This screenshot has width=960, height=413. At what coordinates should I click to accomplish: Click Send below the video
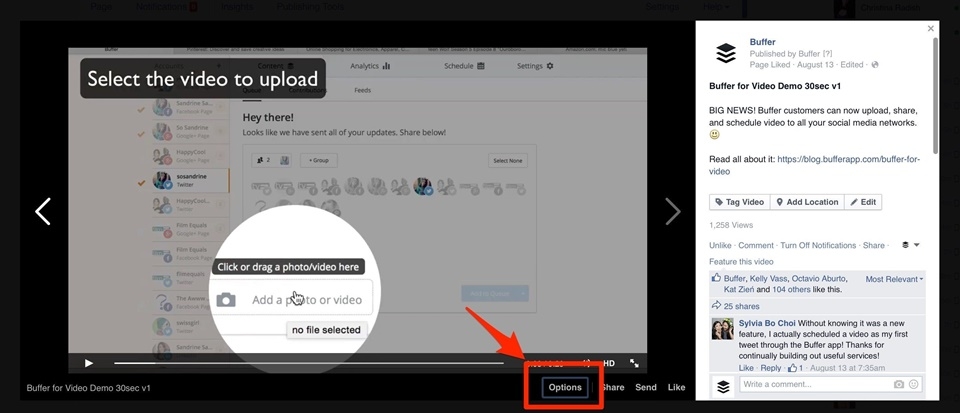646,387
